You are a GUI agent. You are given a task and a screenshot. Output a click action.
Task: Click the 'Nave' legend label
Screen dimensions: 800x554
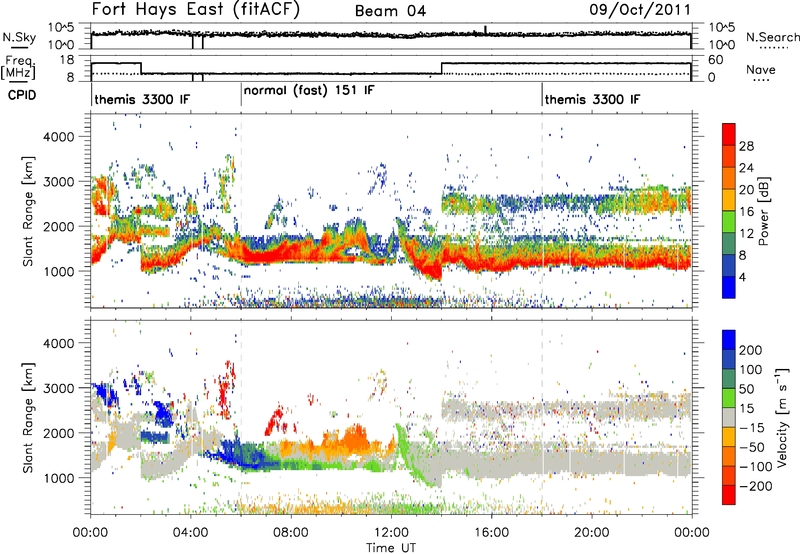click(x=761, y=69)
